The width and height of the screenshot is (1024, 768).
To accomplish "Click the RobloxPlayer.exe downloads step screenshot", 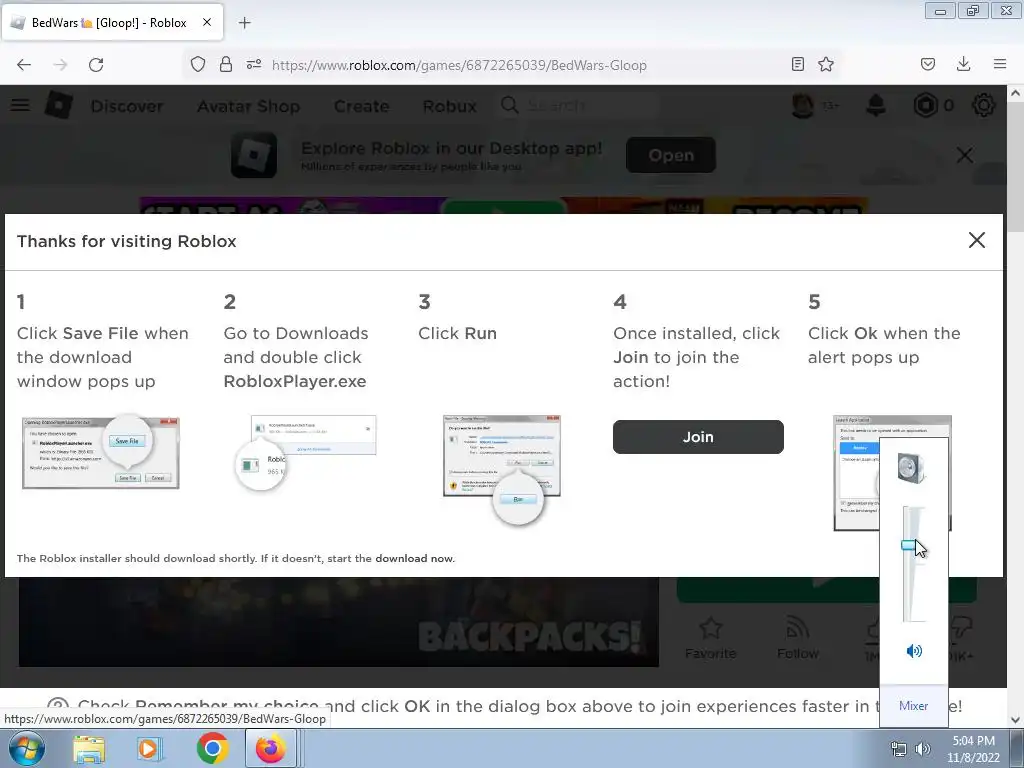I will (305, 453).
